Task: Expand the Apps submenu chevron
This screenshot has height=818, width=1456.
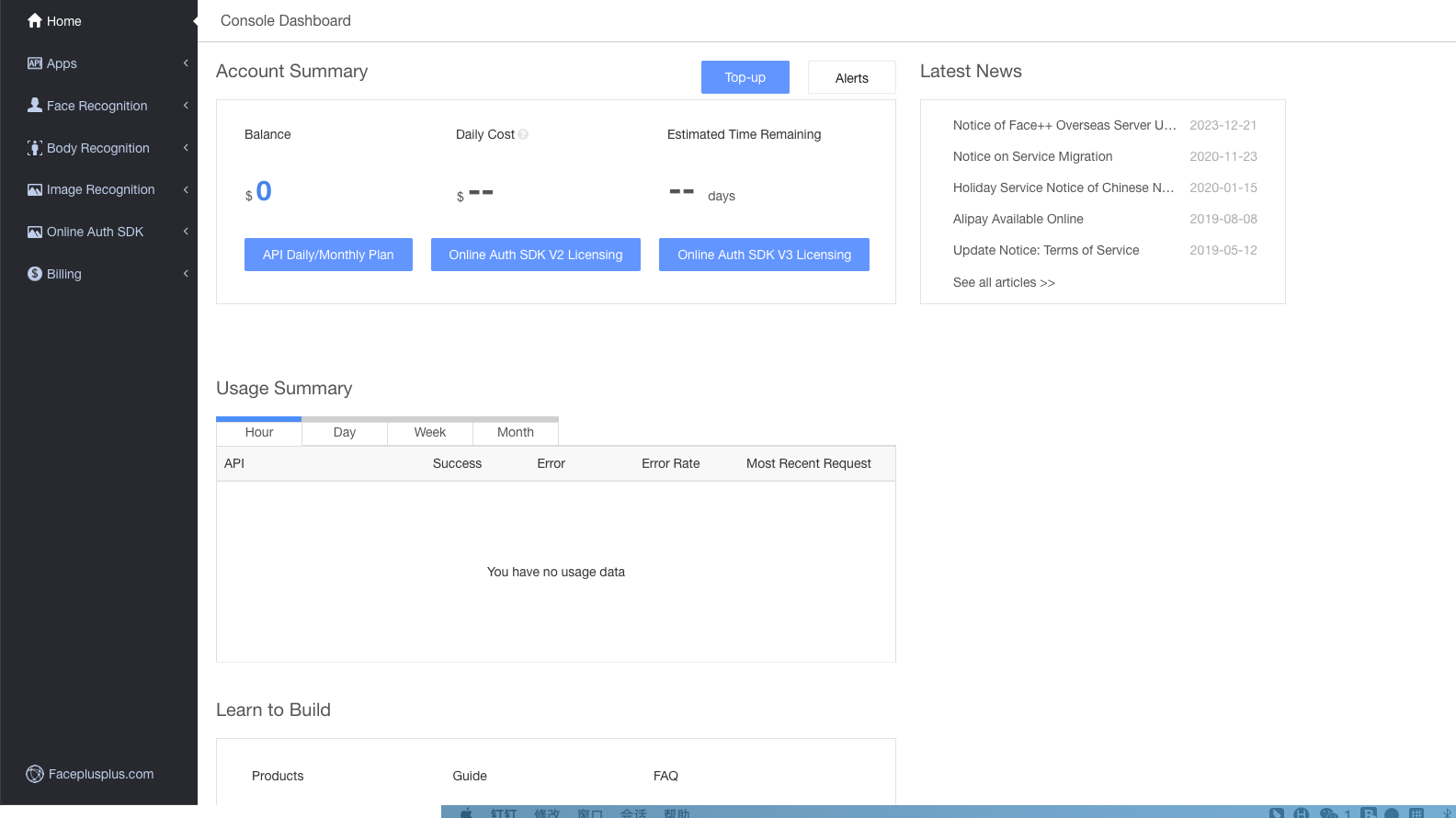Action: coord(186,63)
